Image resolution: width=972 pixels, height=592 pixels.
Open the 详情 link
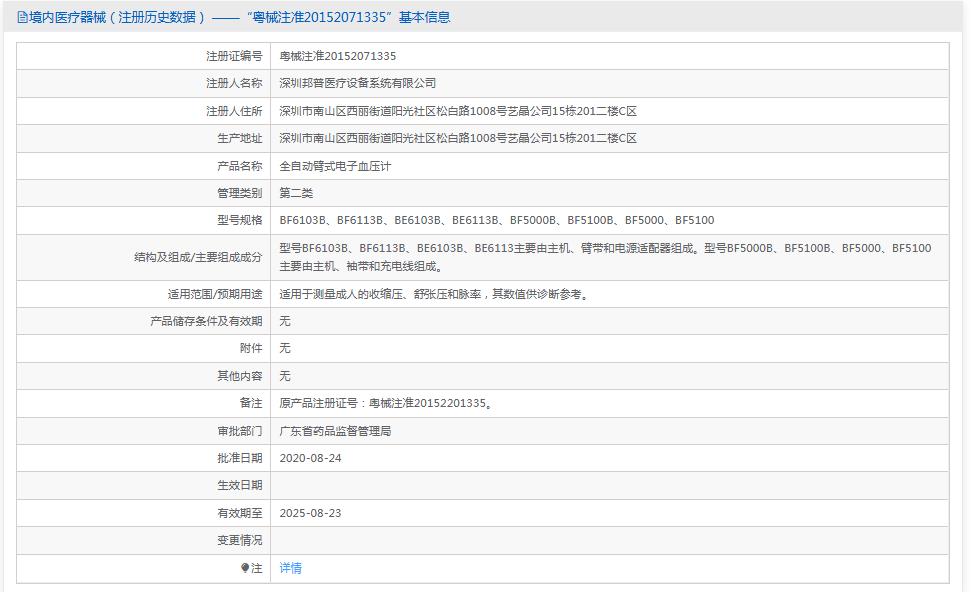pos(290,568)
